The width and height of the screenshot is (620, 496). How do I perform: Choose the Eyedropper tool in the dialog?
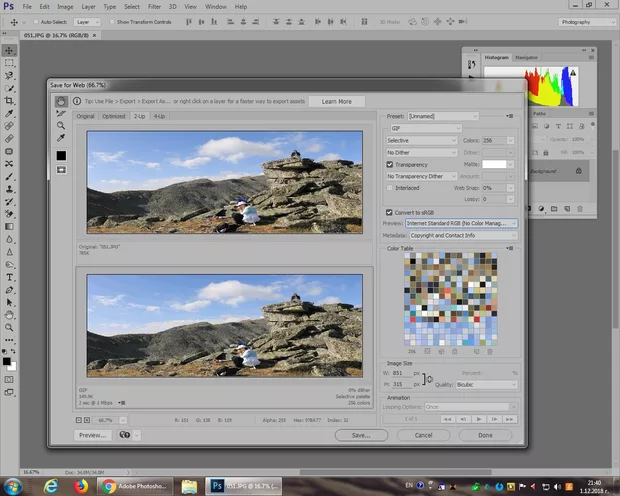(61, 139)
